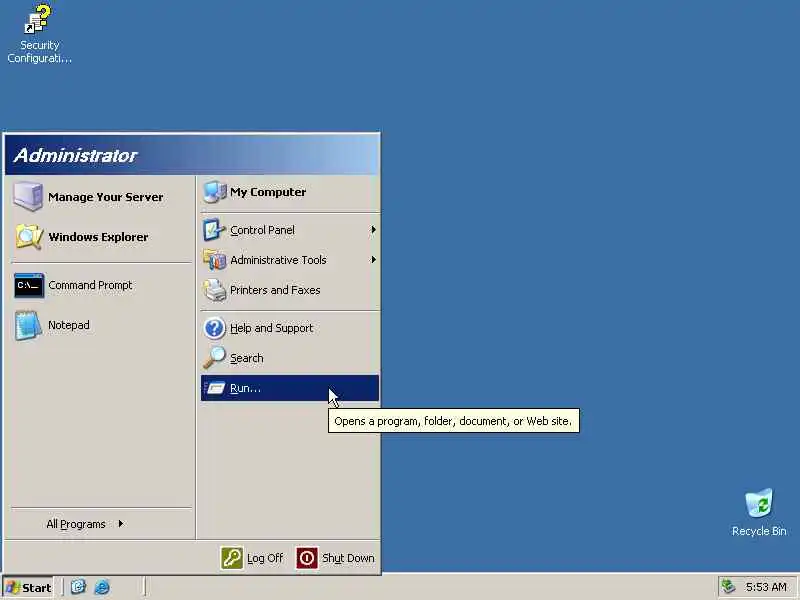Click the Shut Down text button
800x600 pixels.
348,558
